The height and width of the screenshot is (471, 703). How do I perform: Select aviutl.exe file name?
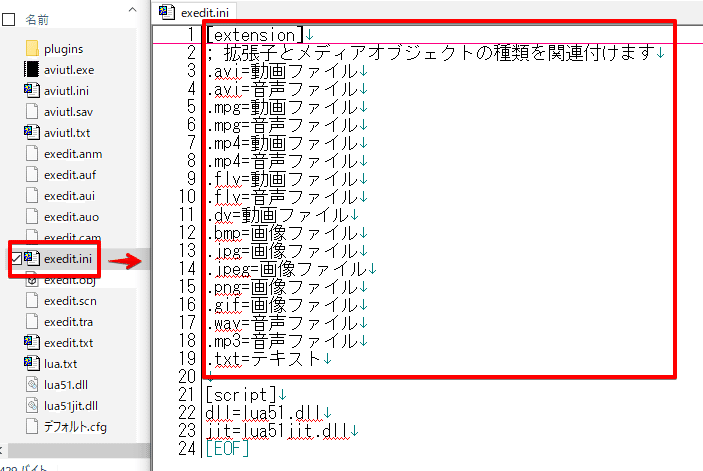click(69, 70)
